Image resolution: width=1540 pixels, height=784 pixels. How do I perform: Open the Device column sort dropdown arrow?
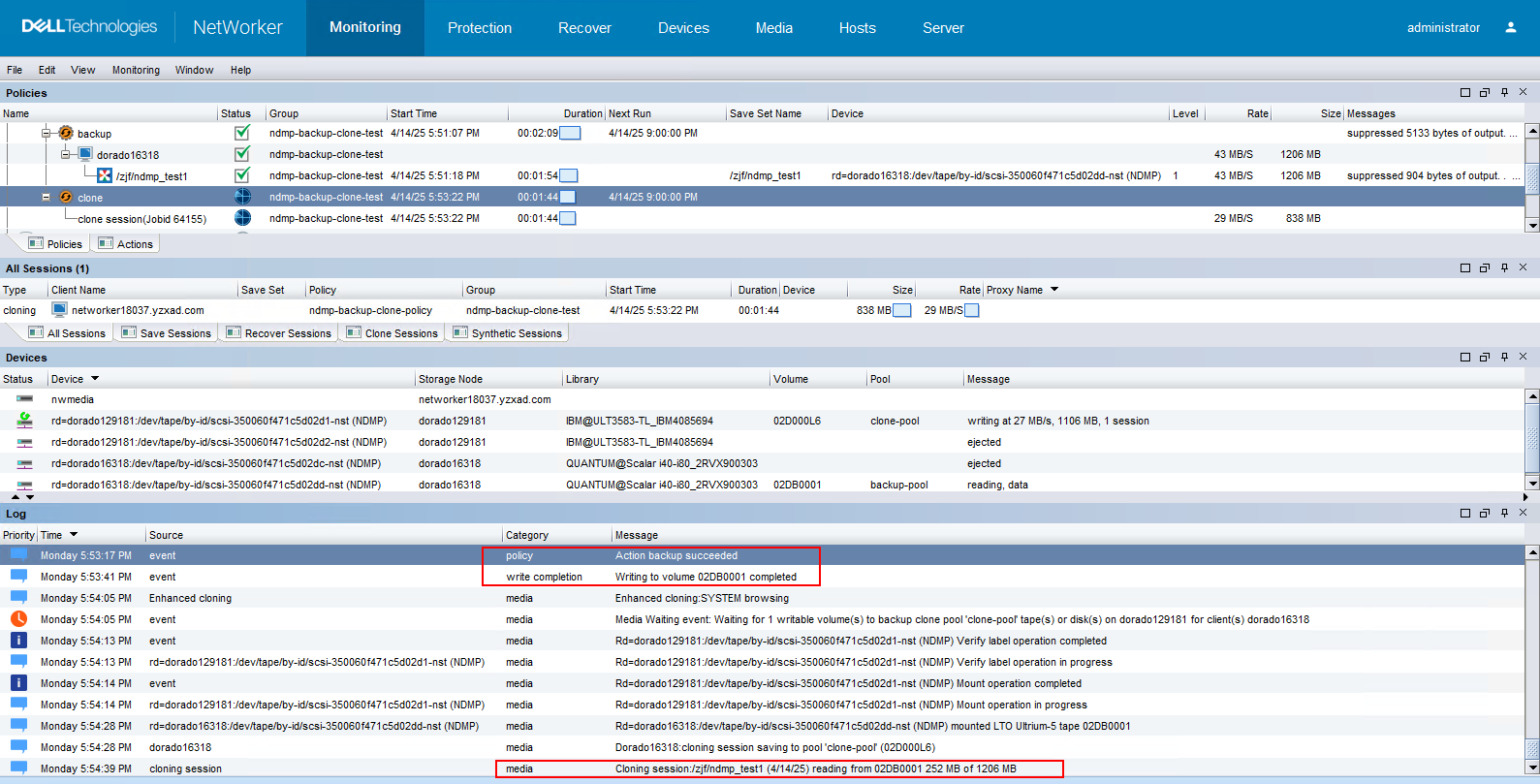95,379
